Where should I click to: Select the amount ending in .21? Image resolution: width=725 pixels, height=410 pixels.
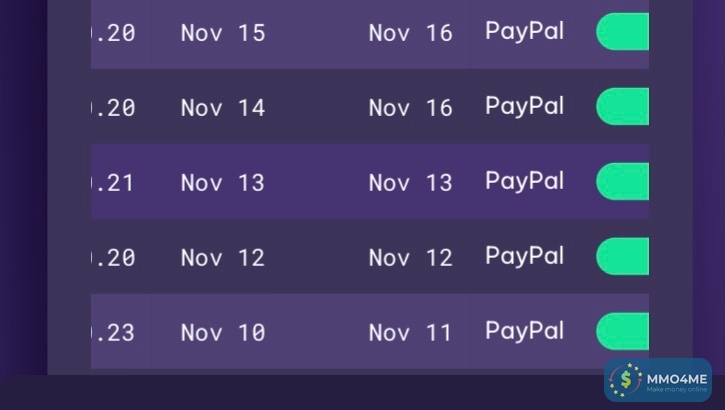point(113,183)
